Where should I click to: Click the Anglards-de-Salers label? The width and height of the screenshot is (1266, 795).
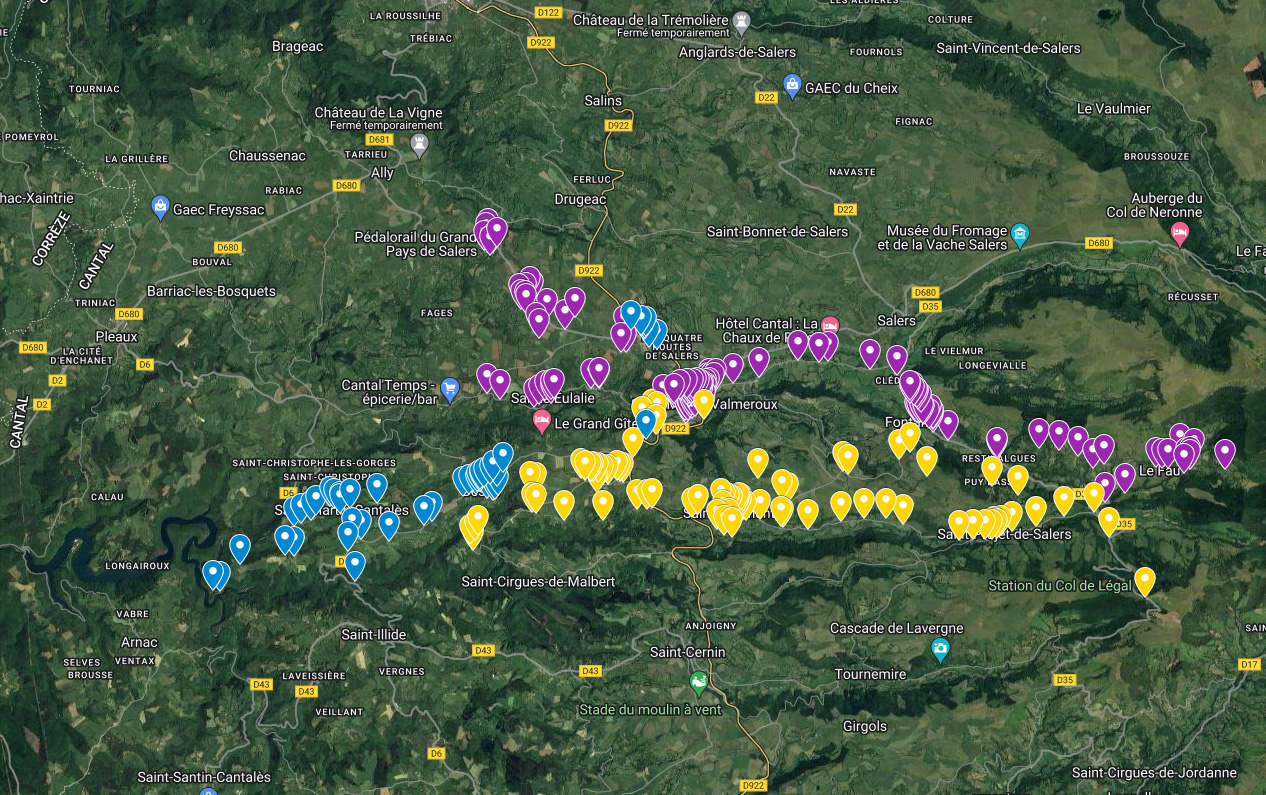[737, 53]
